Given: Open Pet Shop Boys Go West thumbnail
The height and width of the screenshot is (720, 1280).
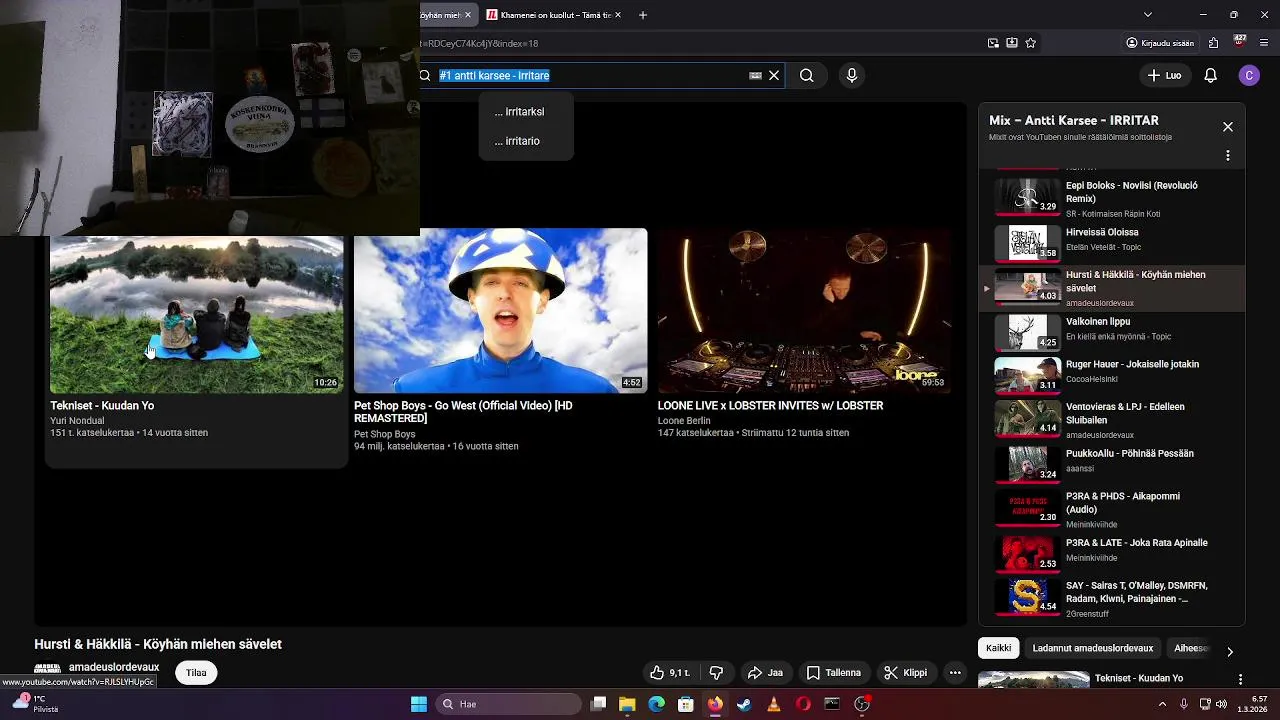Looking at the screenshot, I should click(500, 311).
